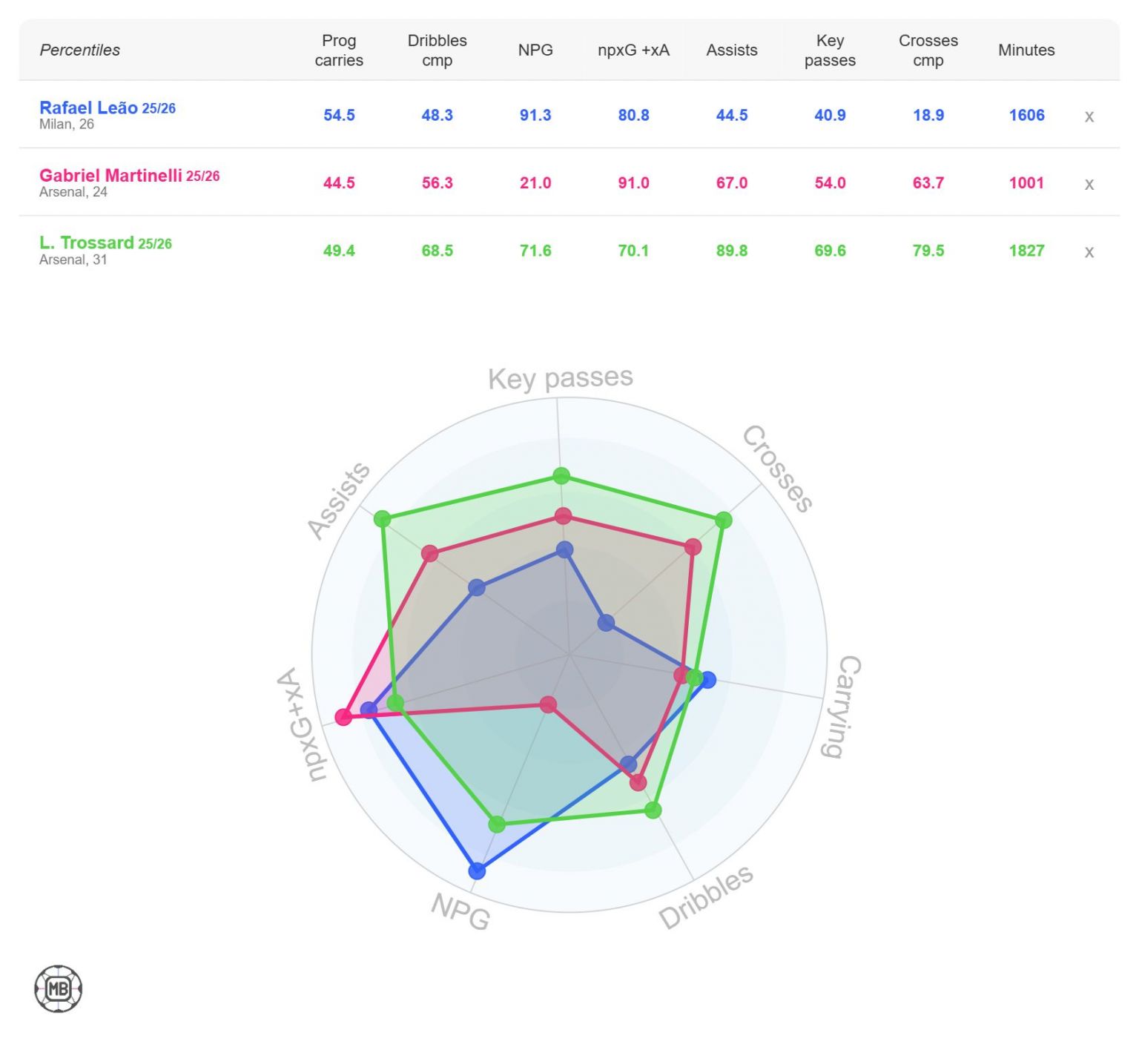Click the Key passes radar axis label
Viewport: 1139px width, 1064px height.
coord(560,378)
